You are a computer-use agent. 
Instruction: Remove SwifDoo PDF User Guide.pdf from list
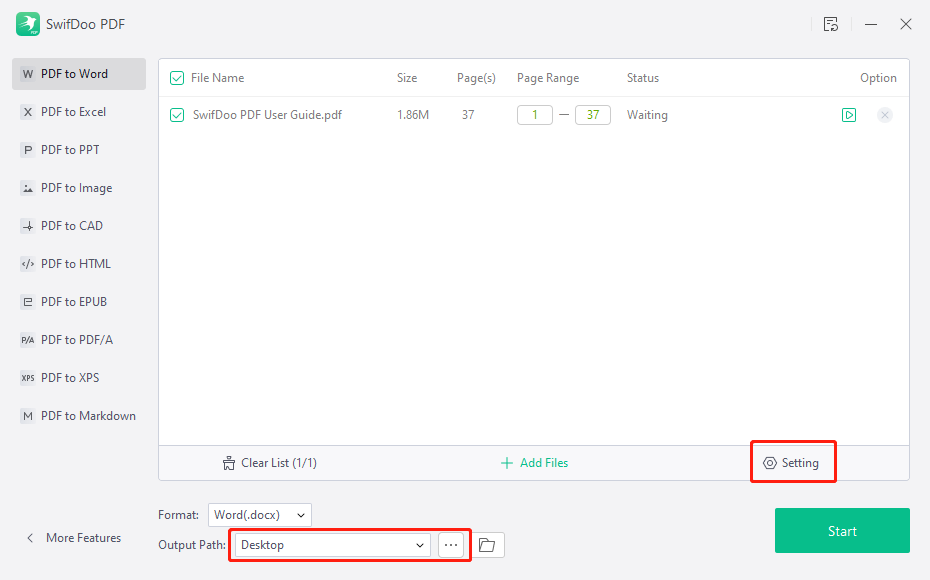[x=884, y=115]
